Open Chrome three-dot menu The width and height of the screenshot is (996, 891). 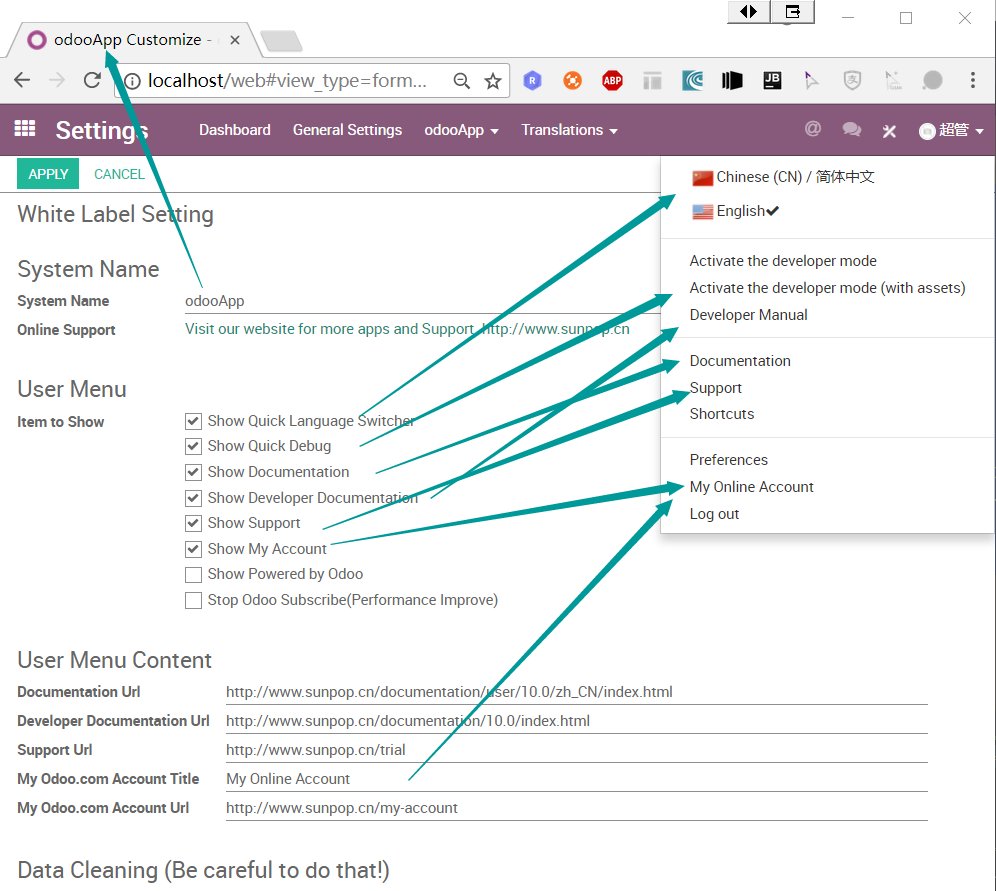tap(972, 81)
